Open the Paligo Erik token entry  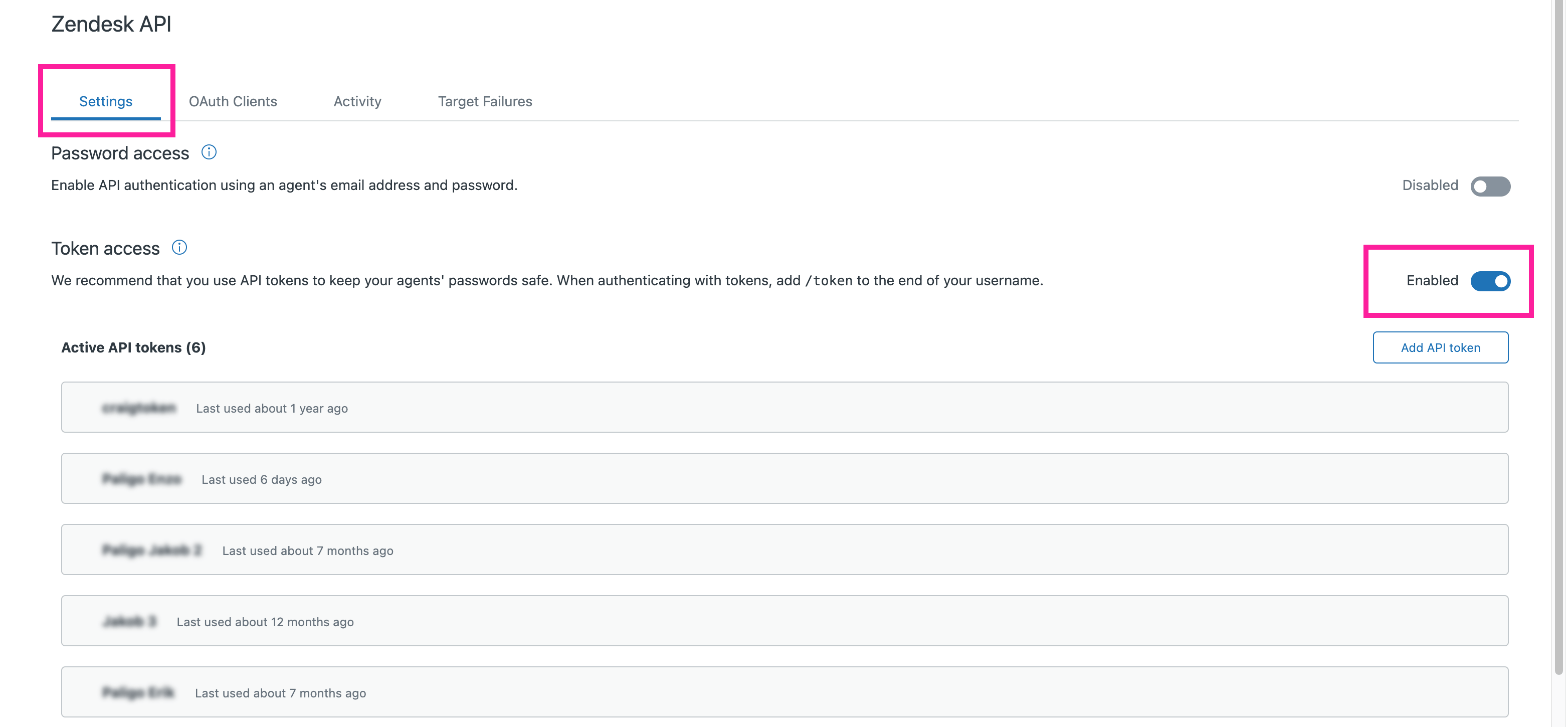pyautogui.click(x=784, y=692)
